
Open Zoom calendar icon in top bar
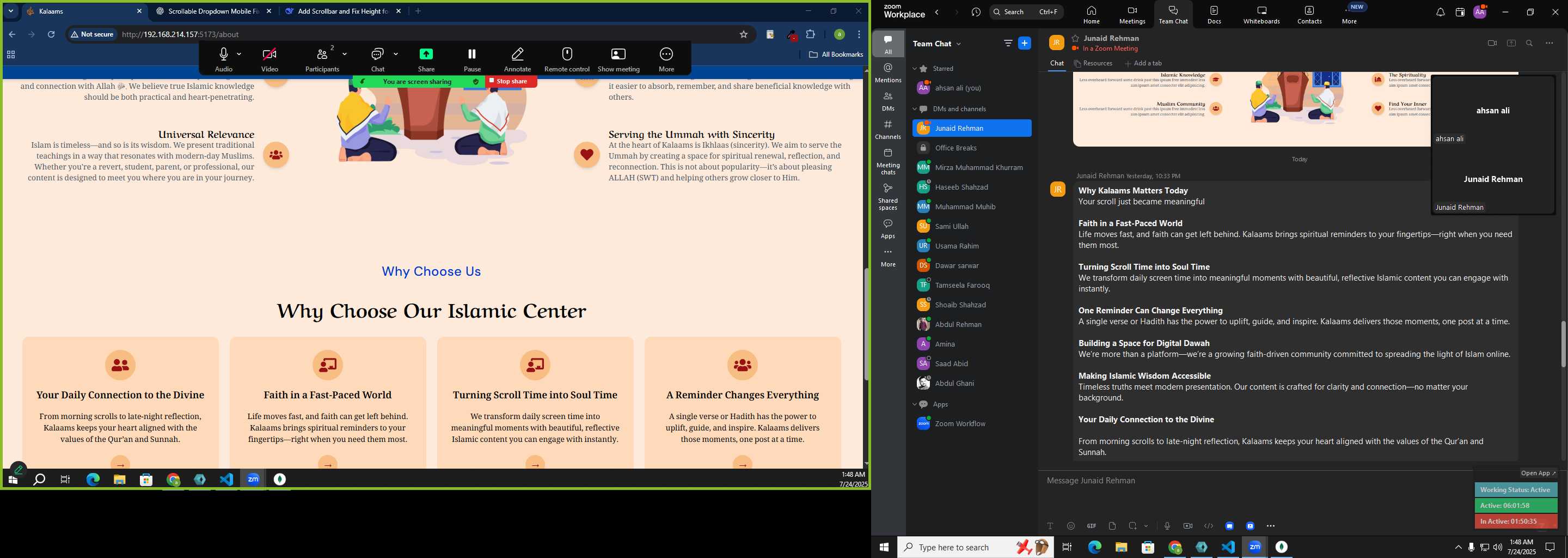tap(1460, 12)
